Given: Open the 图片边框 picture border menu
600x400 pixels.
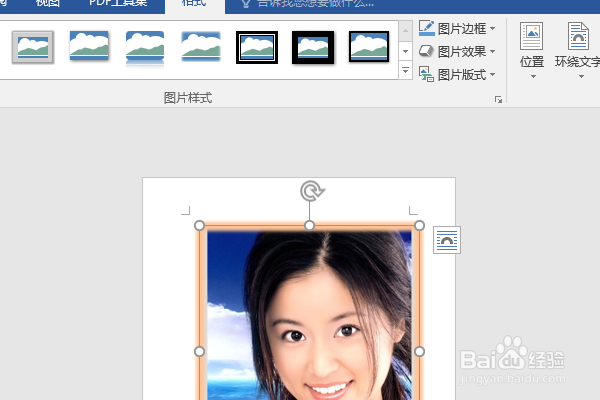Looking at the screenshot, I should click(x=457, y=28).
